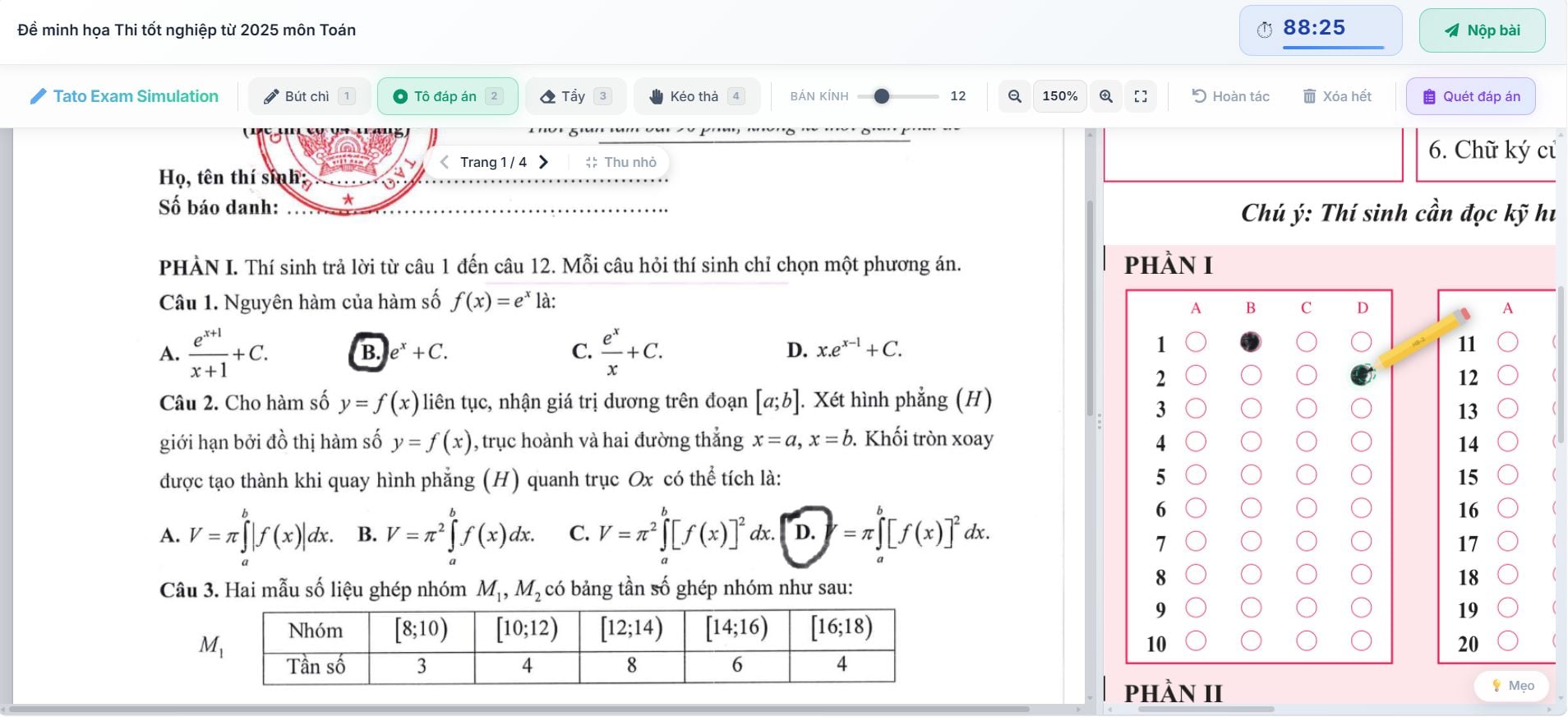Click the PHẦN II heading
1568x717 pixels.
pos(1174,693)
